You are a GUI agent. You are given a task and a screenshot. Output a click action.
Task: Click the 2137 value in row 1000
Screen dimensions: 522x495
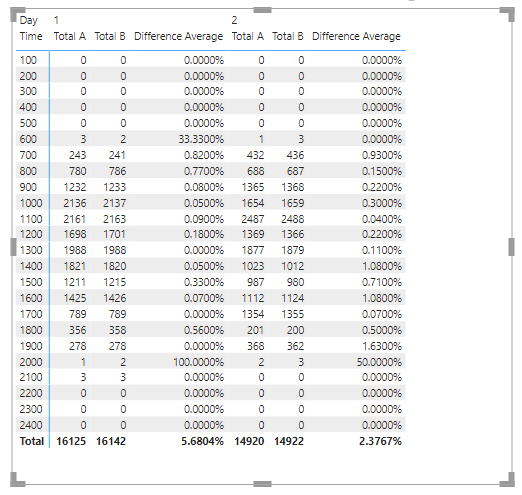tap(115, 203)
